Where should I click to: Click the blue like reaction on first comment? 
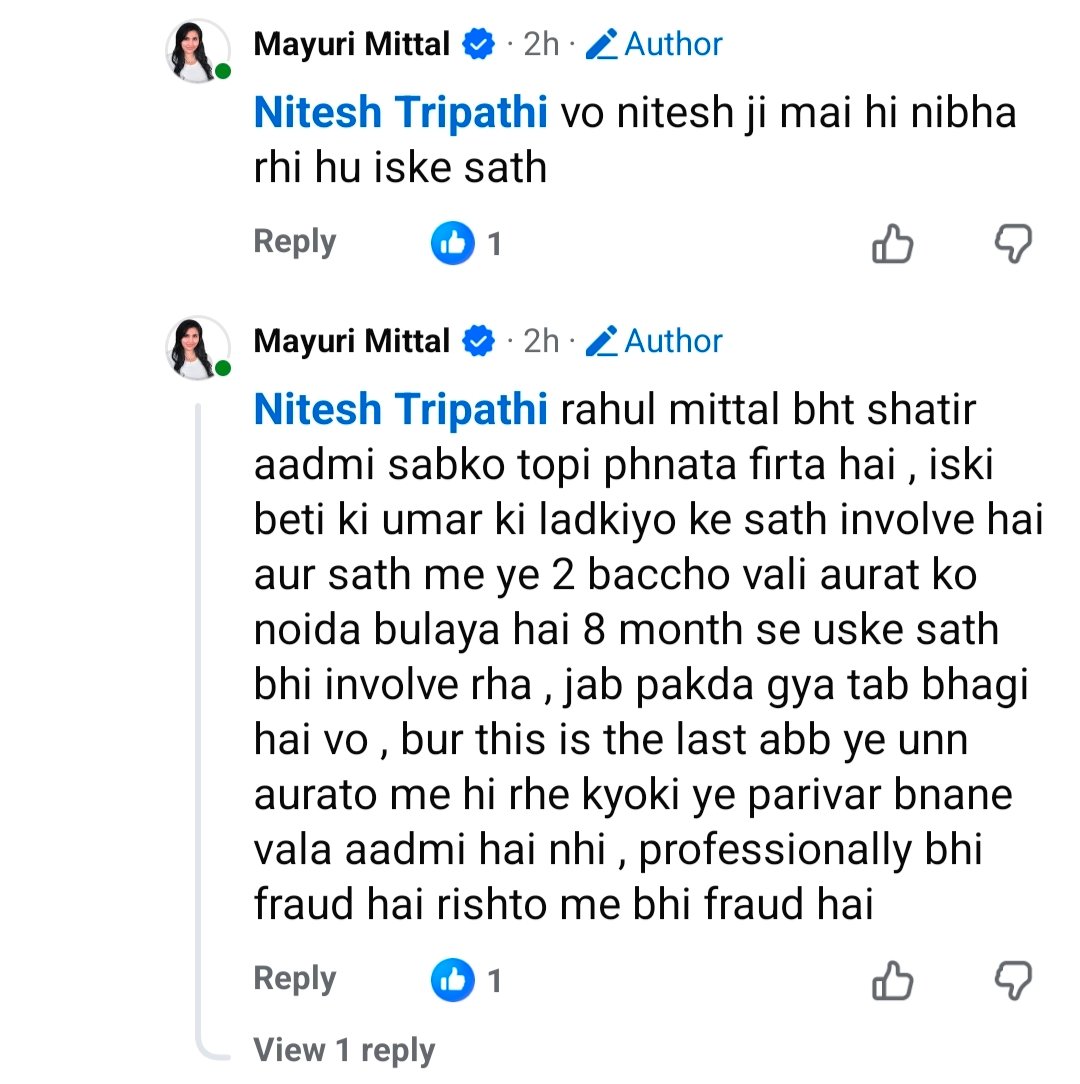452,243
